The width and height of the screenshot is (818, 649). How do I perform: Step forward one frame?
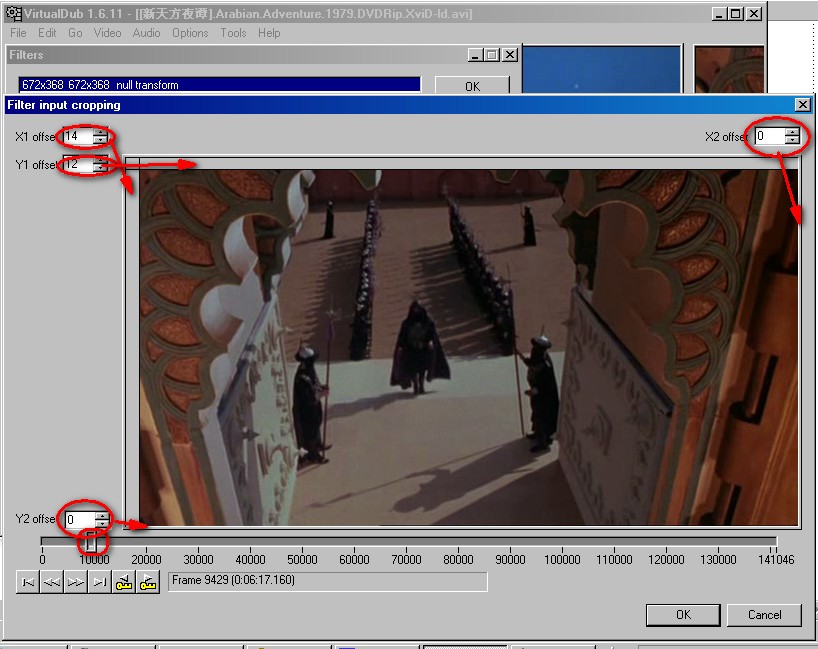point(76,582)
